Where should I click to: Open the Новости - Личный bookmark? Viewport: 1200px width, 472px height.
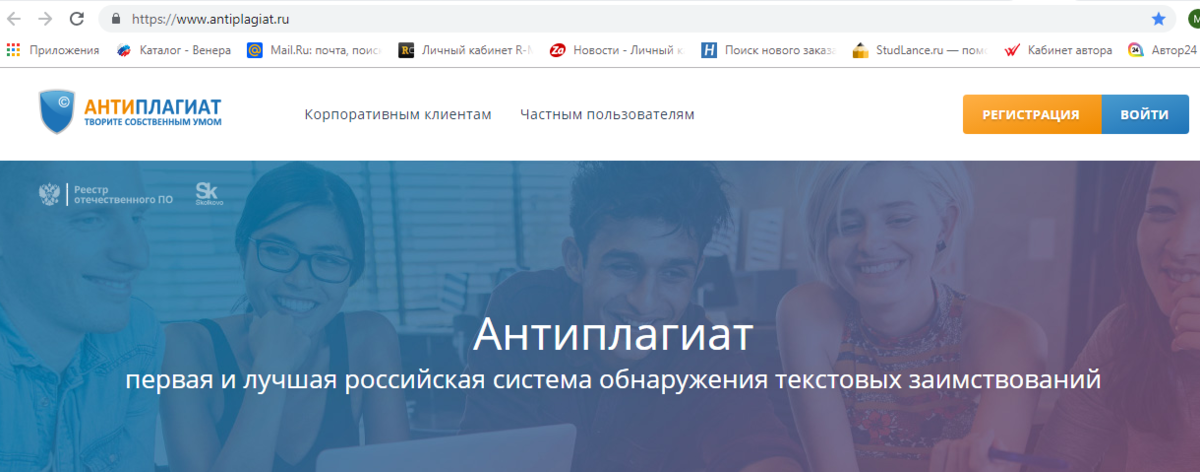coord(617,49)
